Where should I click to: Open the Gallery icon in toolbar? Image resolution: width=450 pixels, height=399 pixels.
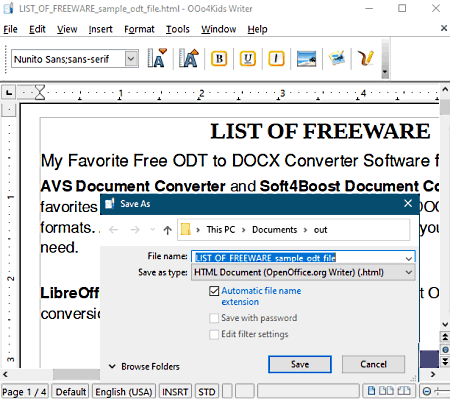click(x=337, y=58)
